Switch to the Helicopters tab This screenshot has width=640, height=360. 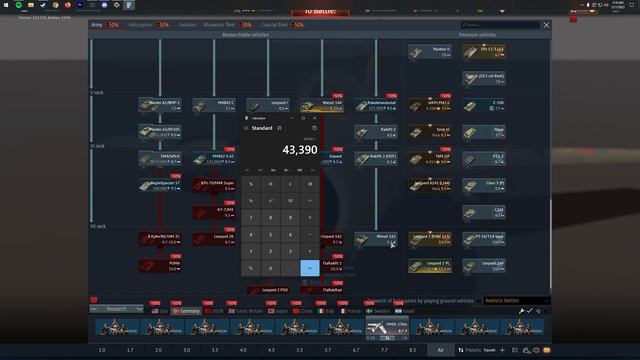pyautogui.click(x=140, y=25)
